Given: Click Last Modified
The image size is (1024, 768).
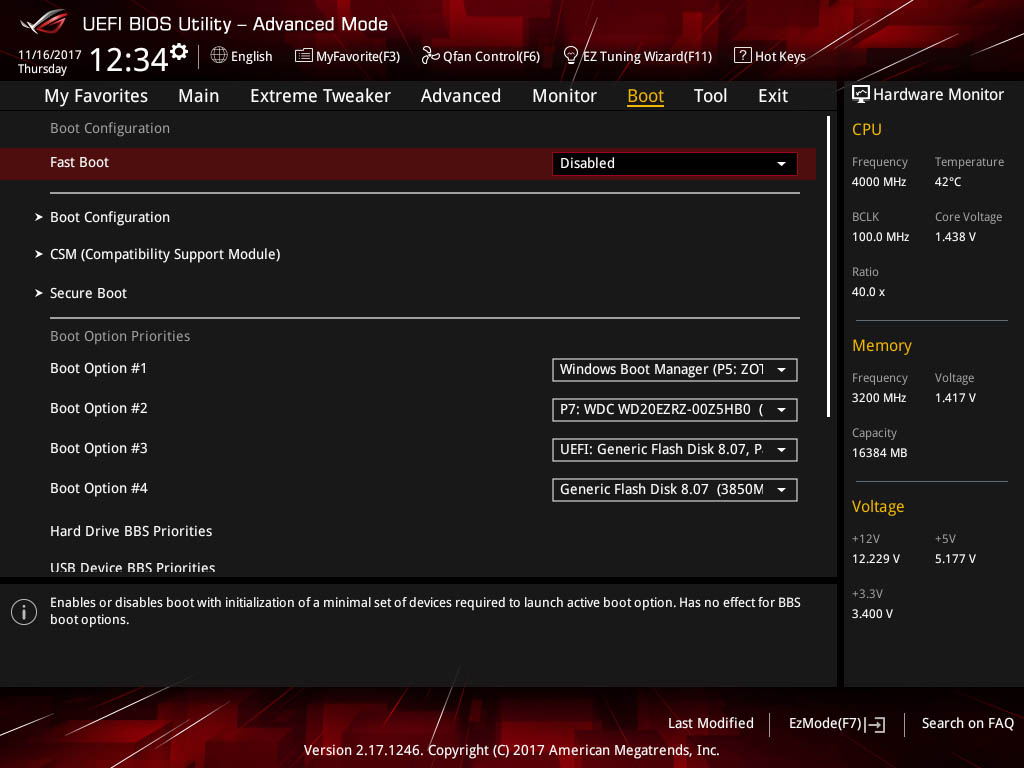Looking at the screenshot, I should (x=711, y=723).
